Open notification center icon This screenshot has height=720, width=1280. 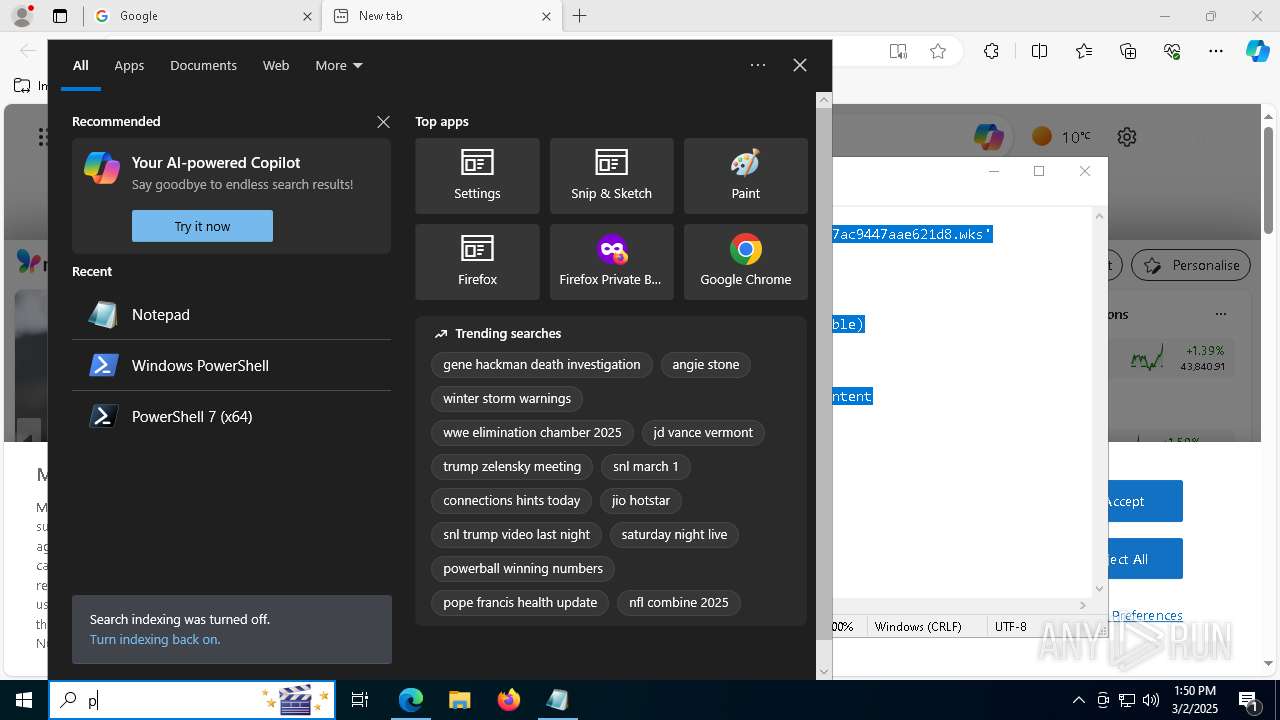(1249, 700)
